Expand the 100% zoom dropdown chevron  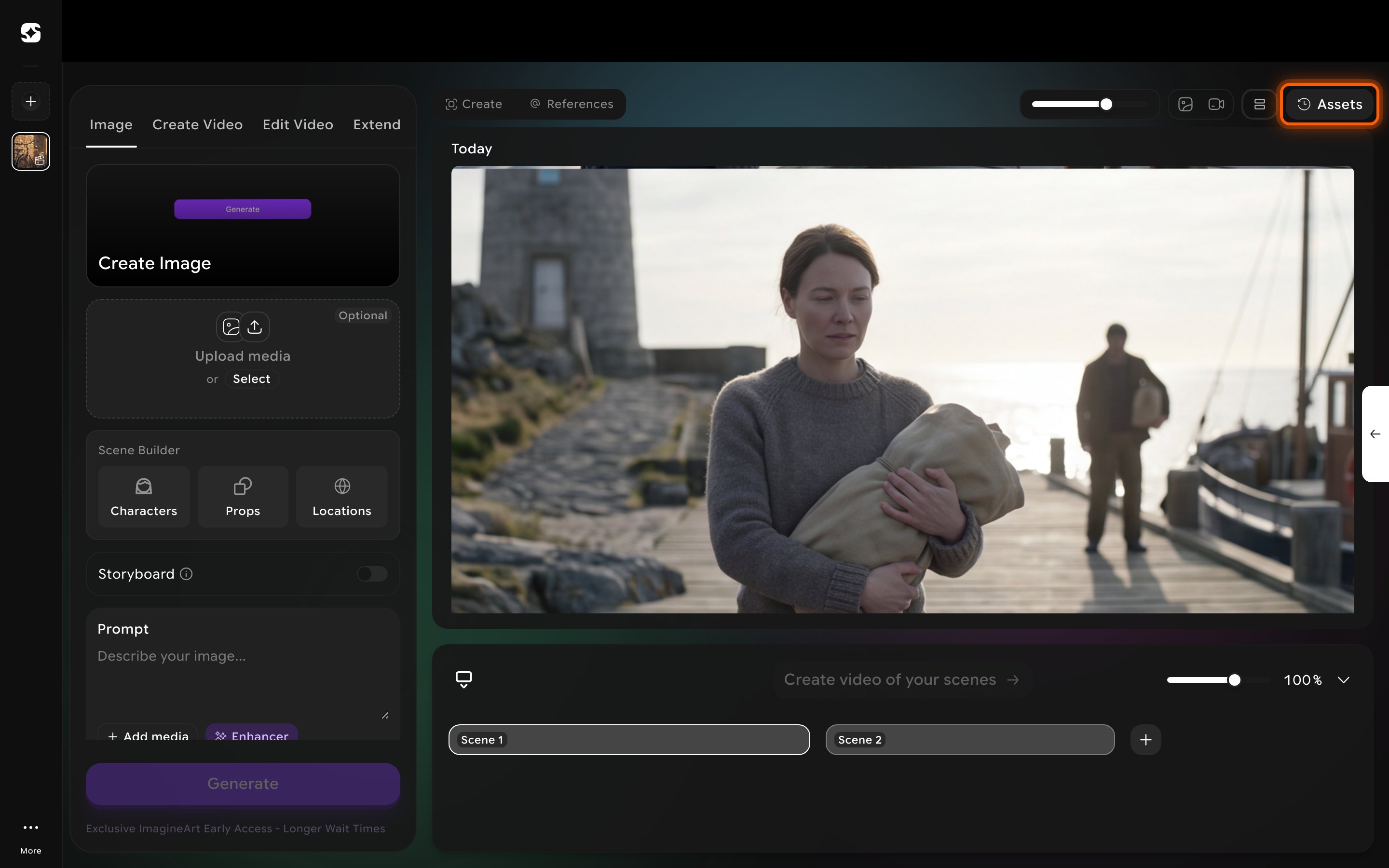tap(1343, 680)
